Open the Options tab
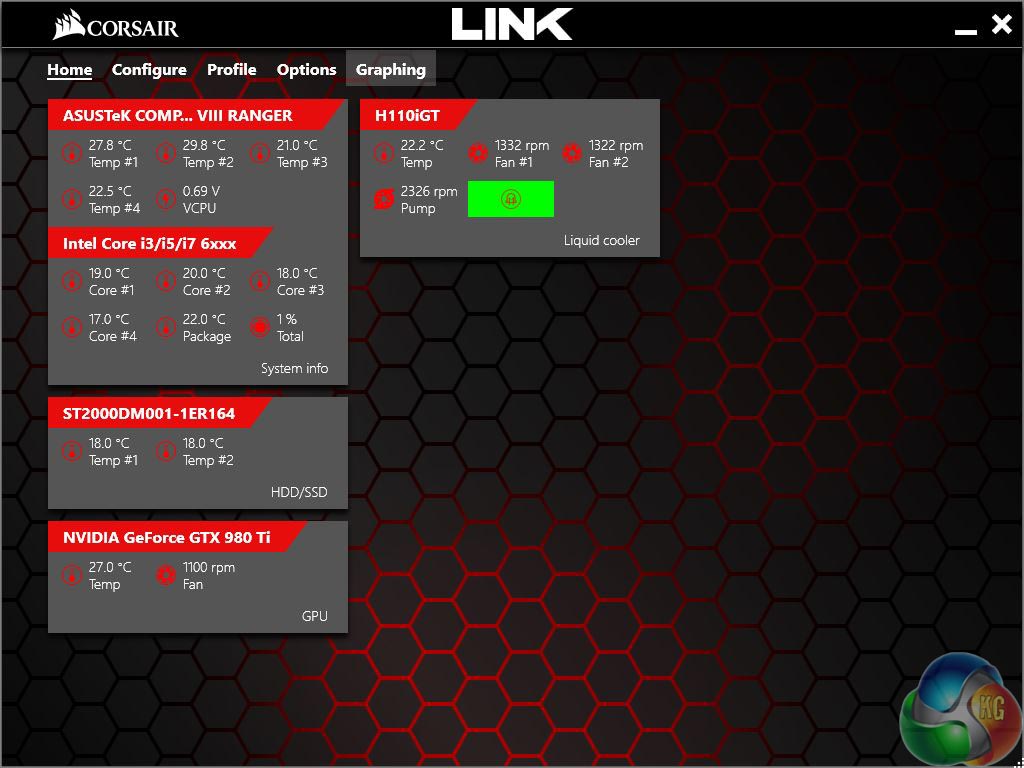This screenshot has height=768, width=1024. (306, 70)
